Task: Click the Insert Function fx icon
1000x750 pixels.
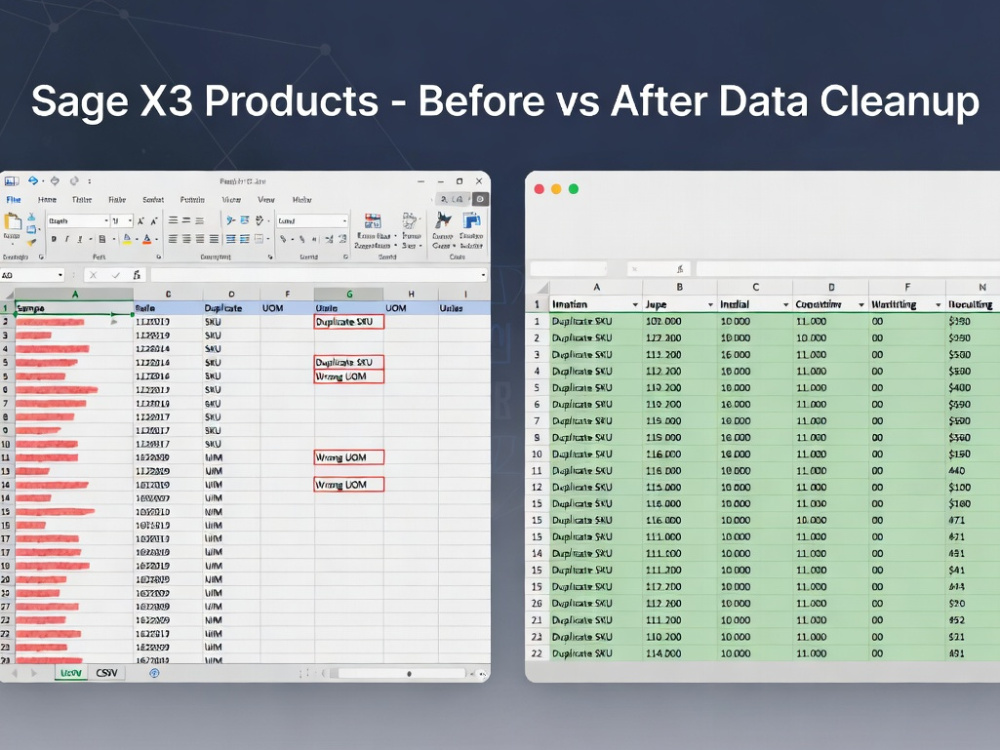Action: click(136, 275)
